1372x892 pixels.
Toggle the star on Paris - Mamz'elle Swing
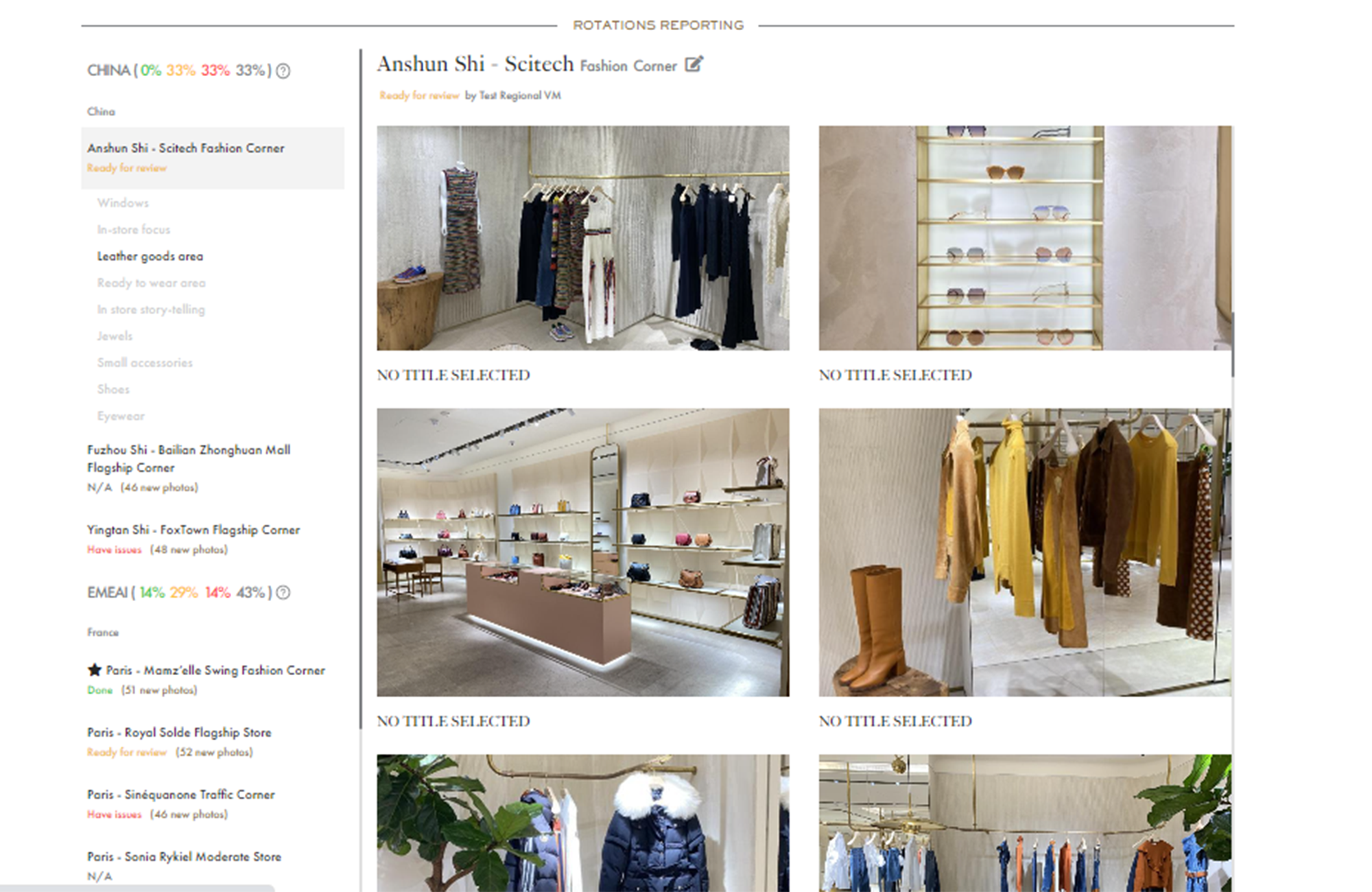coord(94,670)
